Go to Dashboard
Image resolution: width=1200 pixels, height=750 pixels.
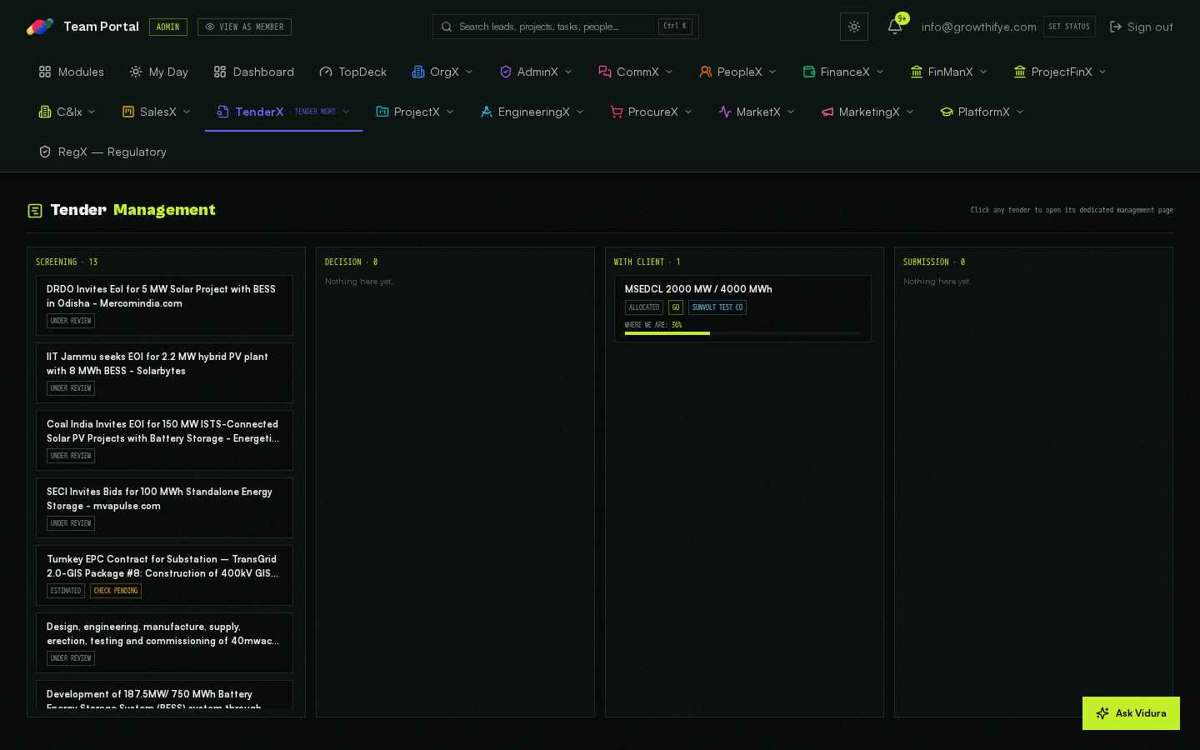tap(254, 72)
